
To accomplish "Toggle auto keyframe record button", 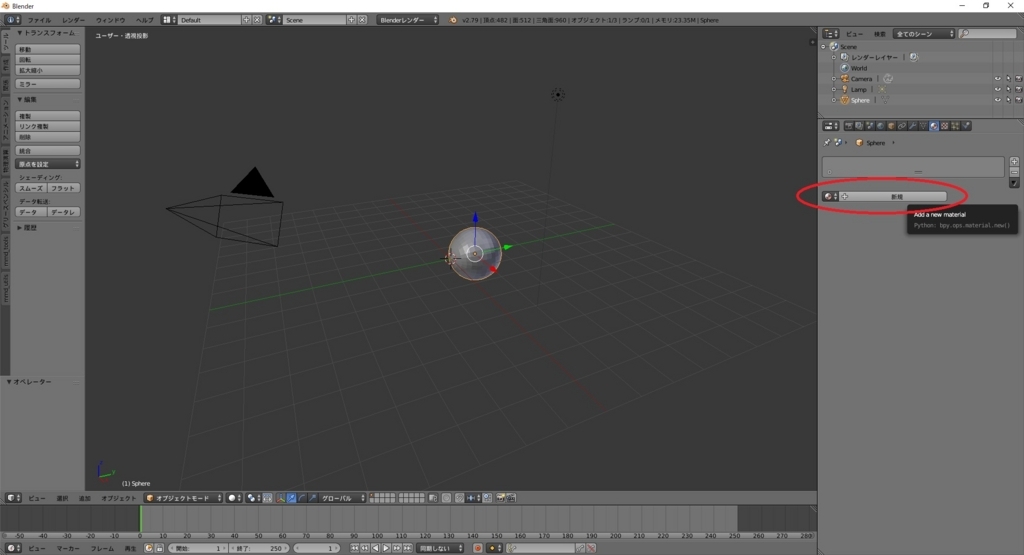I will pos(477,548).
